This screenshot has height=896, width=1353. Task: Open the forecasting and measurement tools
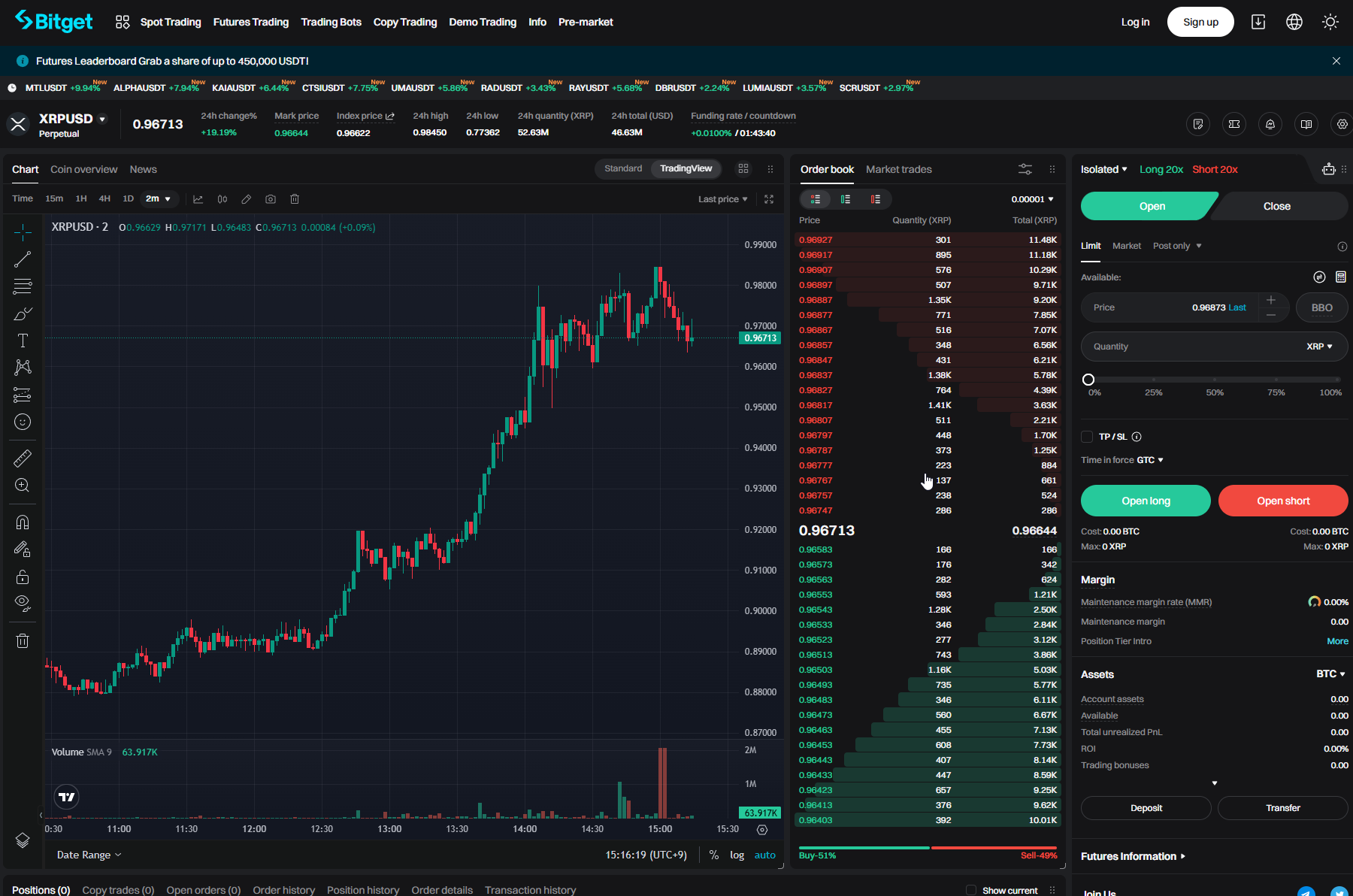click(x=23, y=395)
